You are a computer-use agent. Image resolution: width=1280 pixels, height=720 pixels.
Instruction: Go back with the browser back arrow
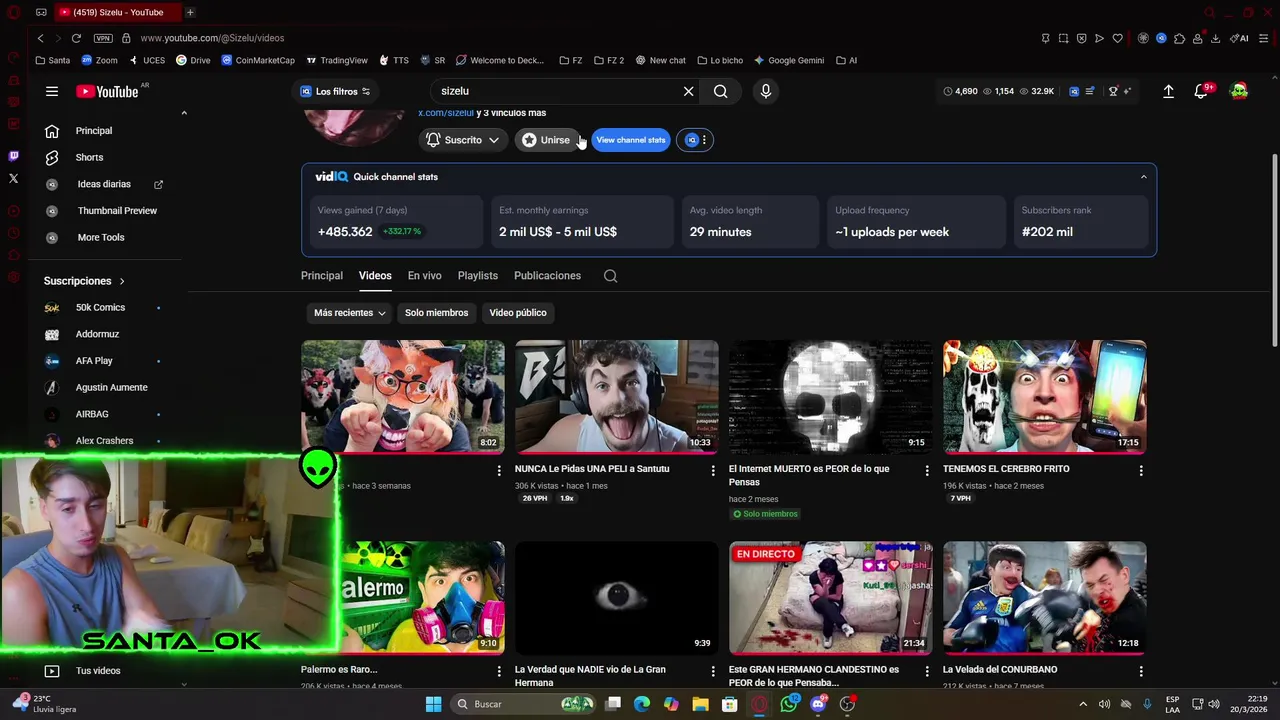[40, 38]
